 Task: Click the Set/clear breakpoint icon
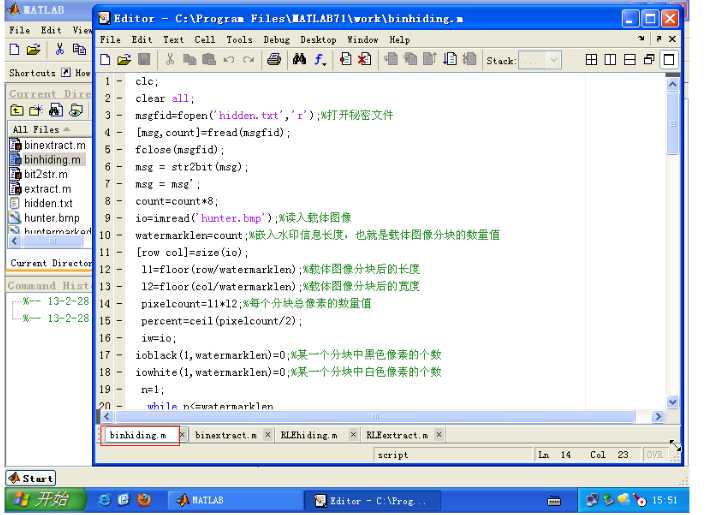pos(346,60)
